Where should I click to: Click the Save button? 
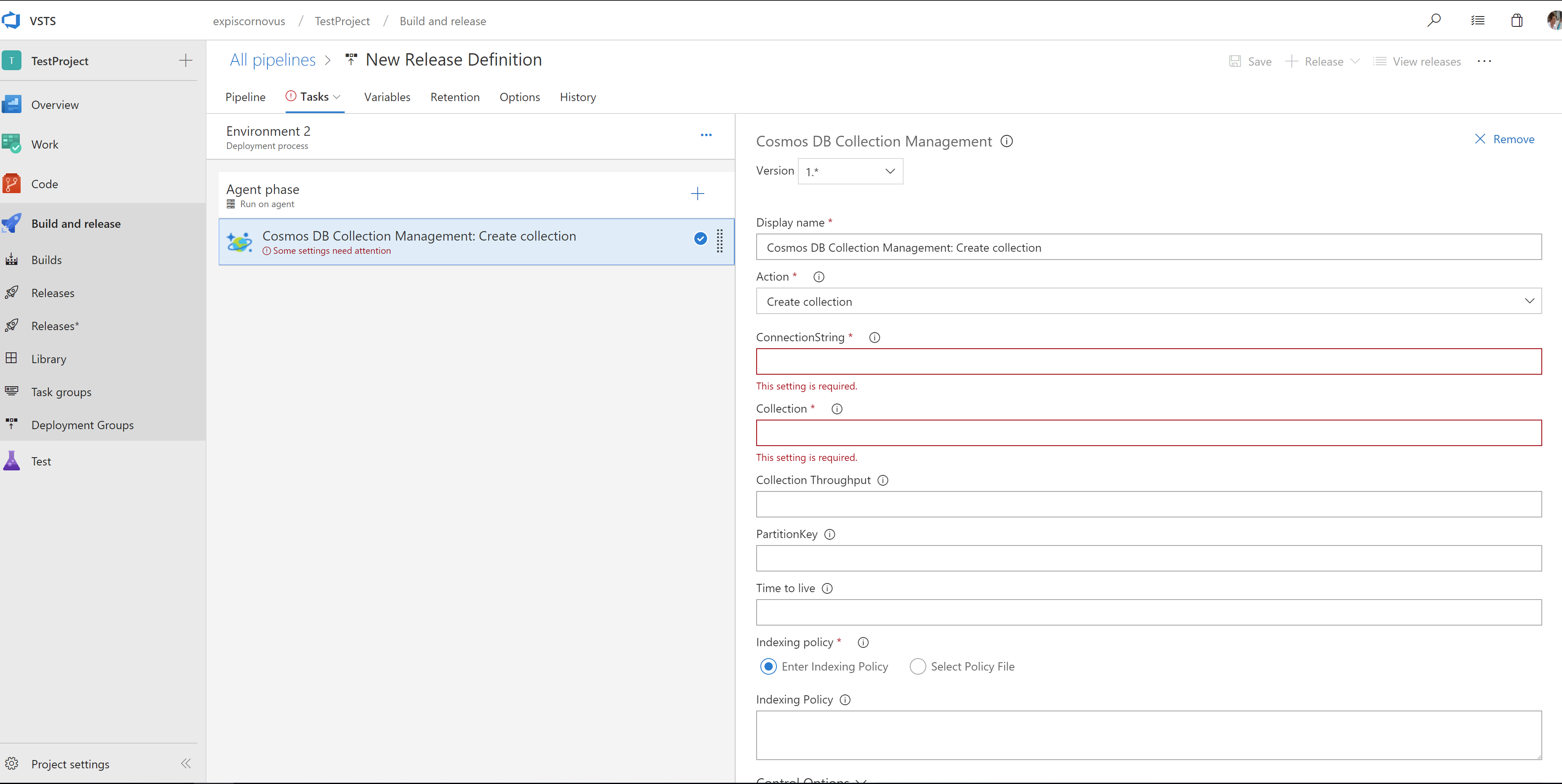1250,61
